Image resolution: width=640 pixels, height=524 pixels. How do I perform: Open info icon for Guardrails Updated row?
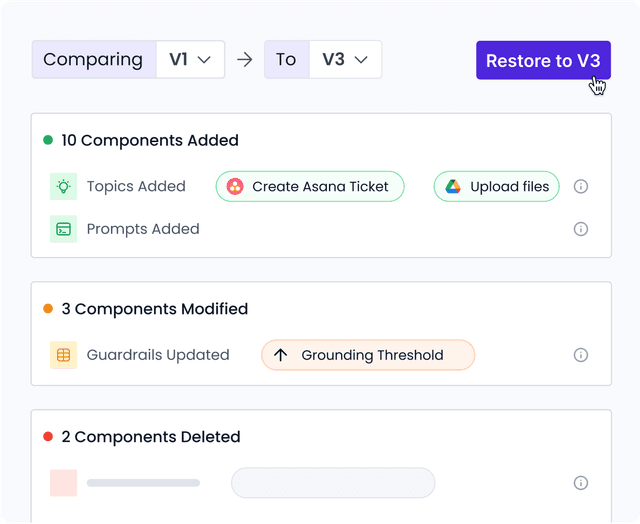point(580,355)
